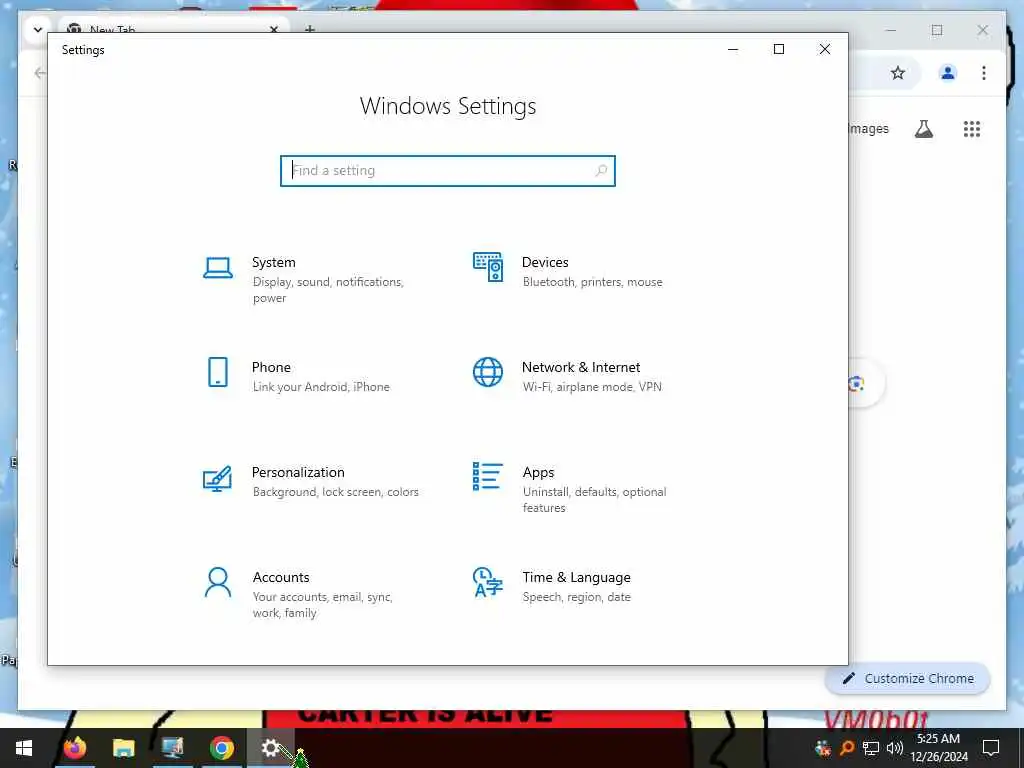This screenshot has width=1024, height=768.
Task: Open the notification center icon
Action: tap(991, 748)
